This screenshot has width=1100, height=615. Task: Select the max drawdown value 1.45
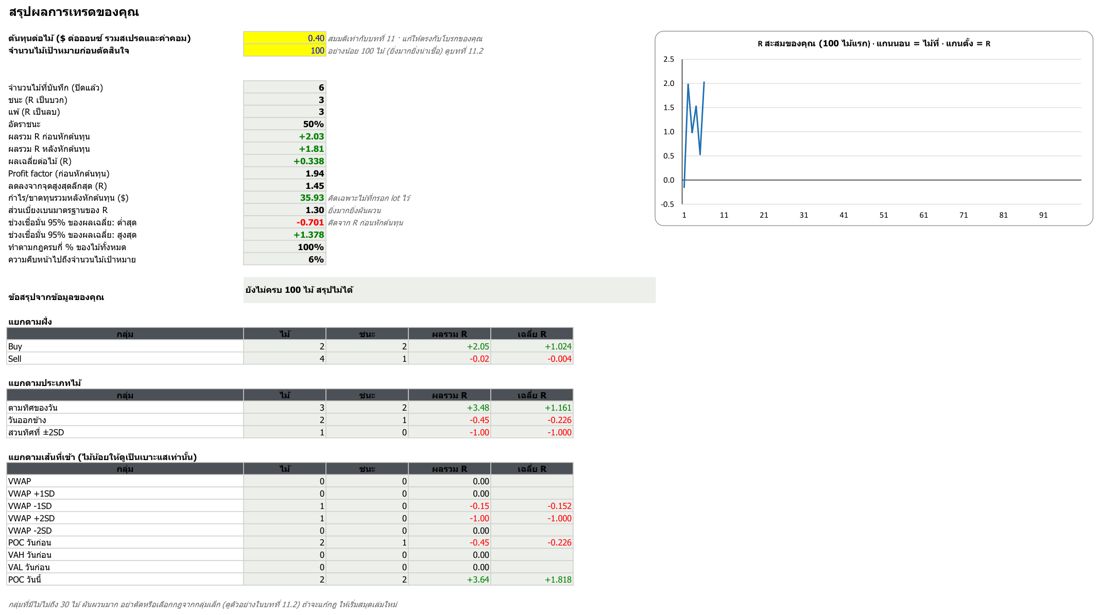tap(284, 186)
